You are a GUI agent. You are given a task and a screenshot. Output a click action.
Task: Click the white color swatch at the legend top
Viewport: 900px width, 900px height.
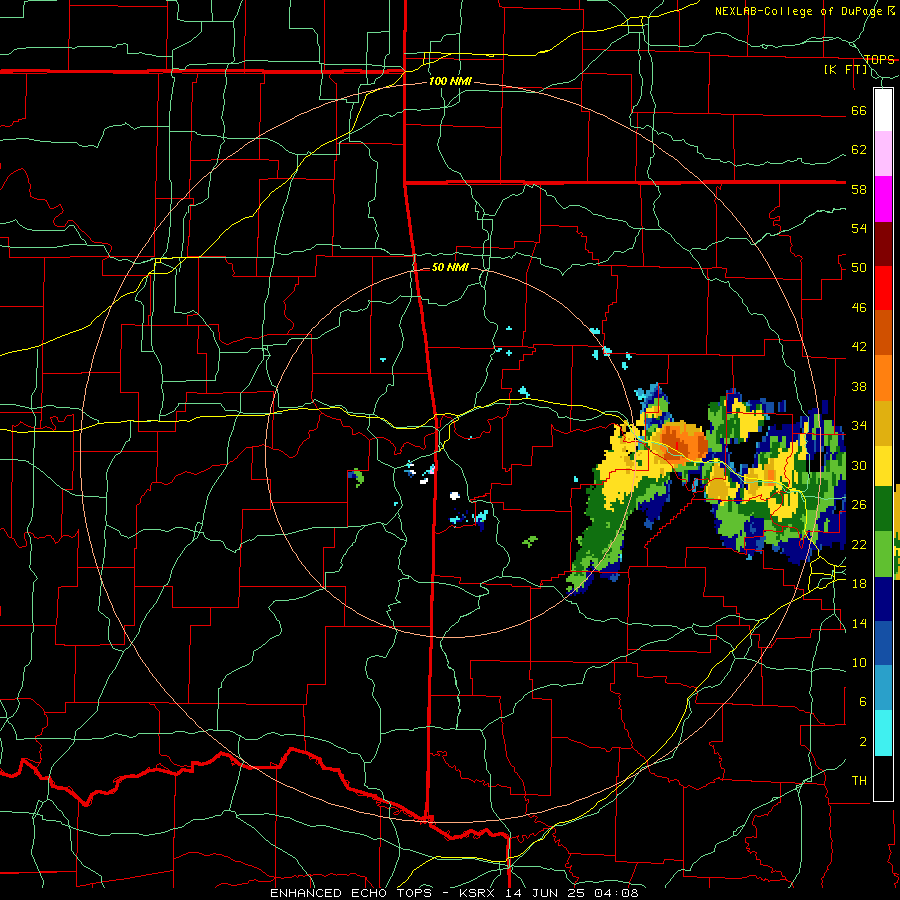point(883,110)
